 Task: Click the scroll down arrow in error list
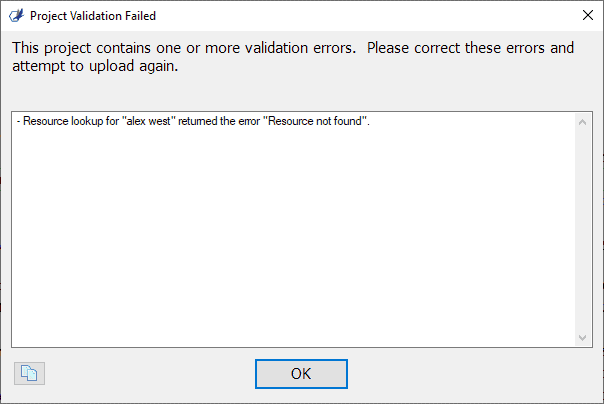click(x=582, y=338)
